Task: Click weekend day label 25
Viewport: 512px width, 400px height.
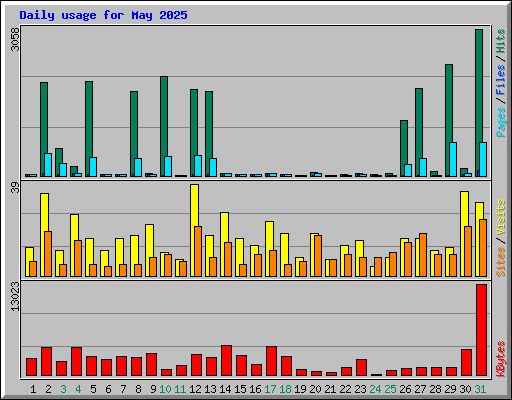Action: click(390, 389)
